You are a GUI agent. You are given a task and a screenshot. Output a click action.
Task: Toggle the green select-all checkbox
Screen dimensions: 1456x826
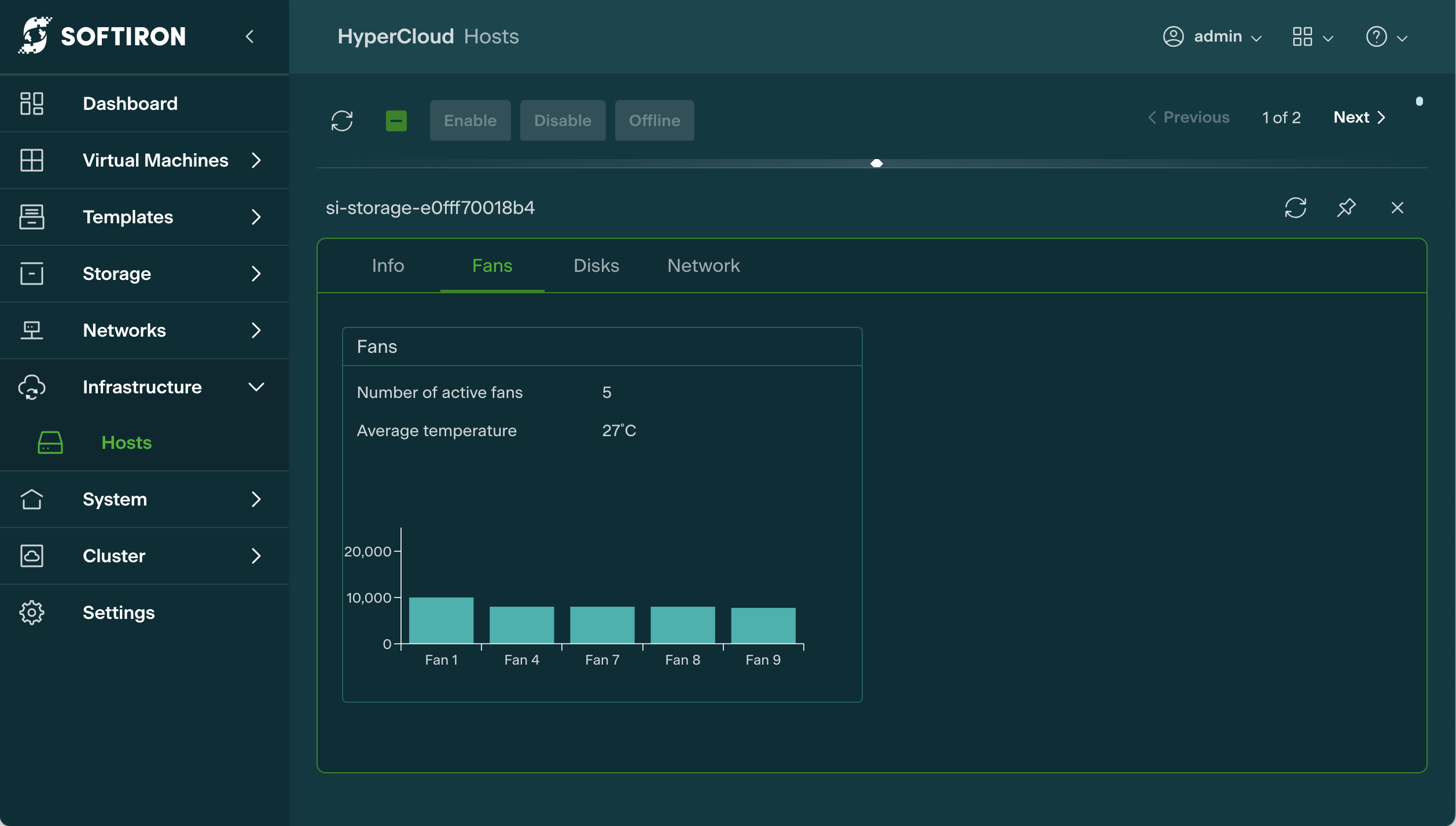(x=396, y=121)
